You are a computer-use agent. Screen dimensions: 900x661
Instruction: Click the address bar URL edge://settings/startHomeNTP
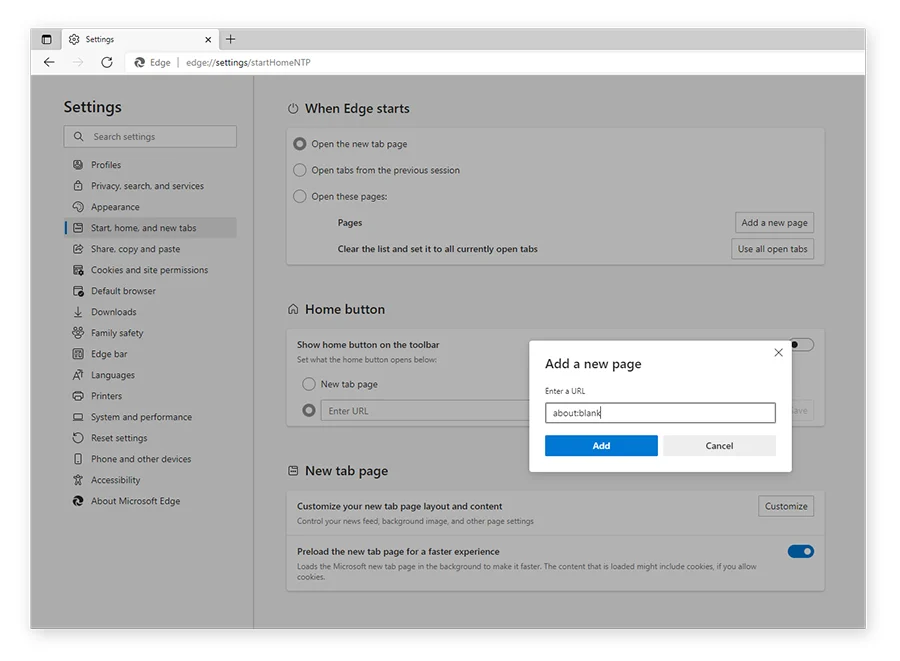248,63
